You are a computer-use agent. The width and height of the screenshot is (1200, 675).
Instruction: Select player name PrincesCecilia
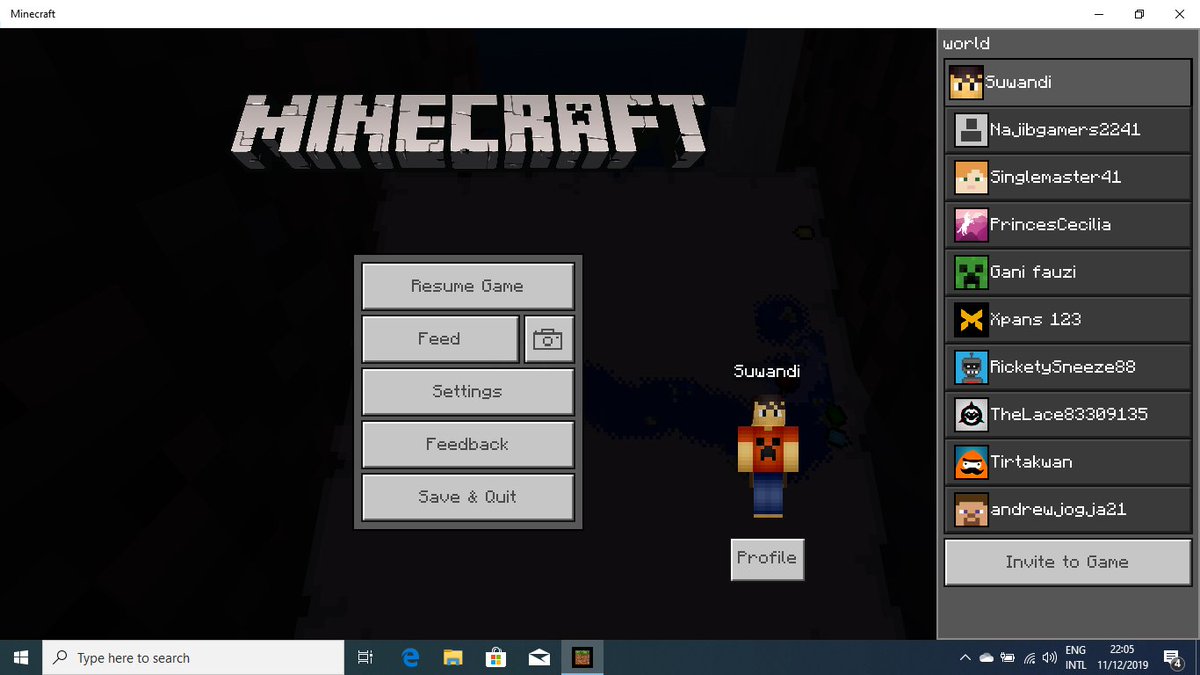(1050, 225)
